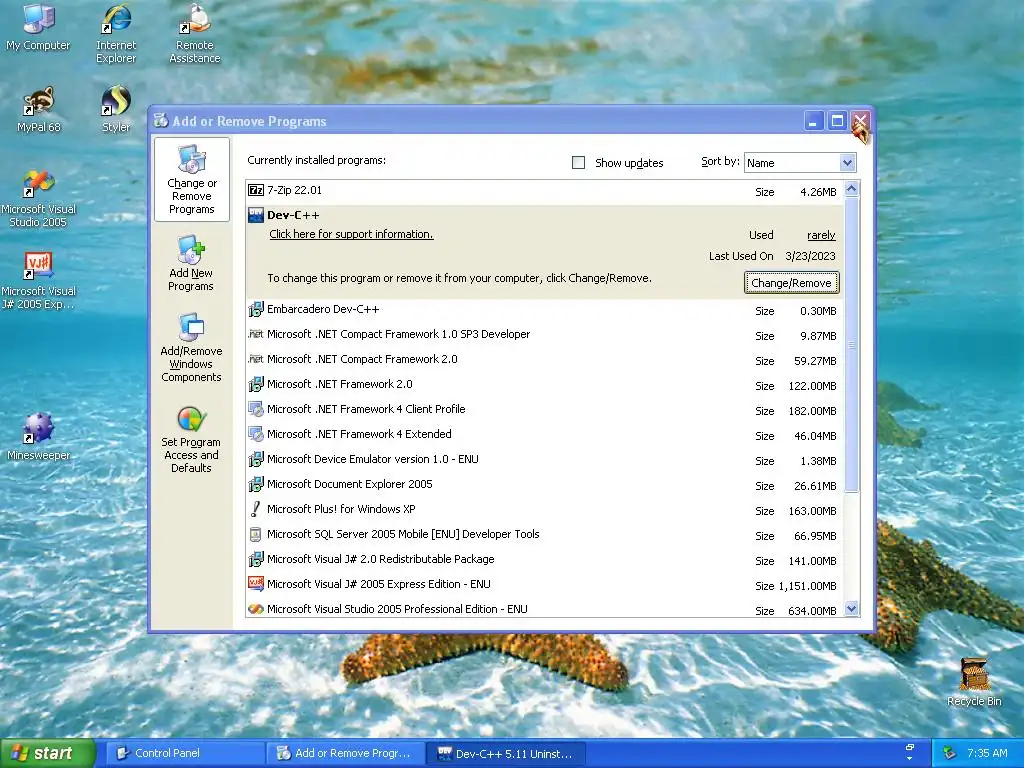Image resolution: width=1024 pixels, height=768 pixels.
Task: Switch to Dev-C++ 5.11 Uninstall taskbar button
Action: (x=505, y=754)
